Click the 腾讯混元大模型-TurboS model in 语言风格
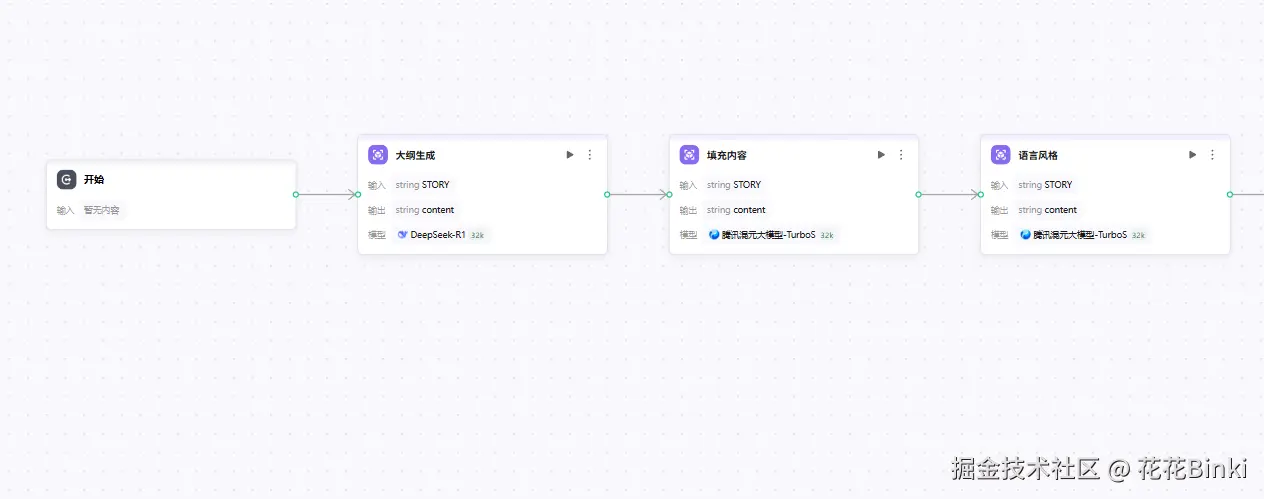1264x499 pixels. click(x=1080, y=235)
